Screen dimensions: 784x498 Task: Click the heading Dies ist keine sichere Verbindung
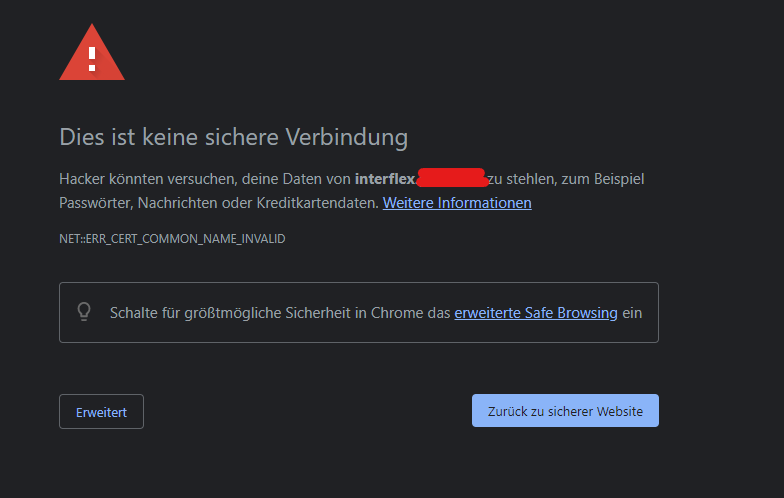234,137
